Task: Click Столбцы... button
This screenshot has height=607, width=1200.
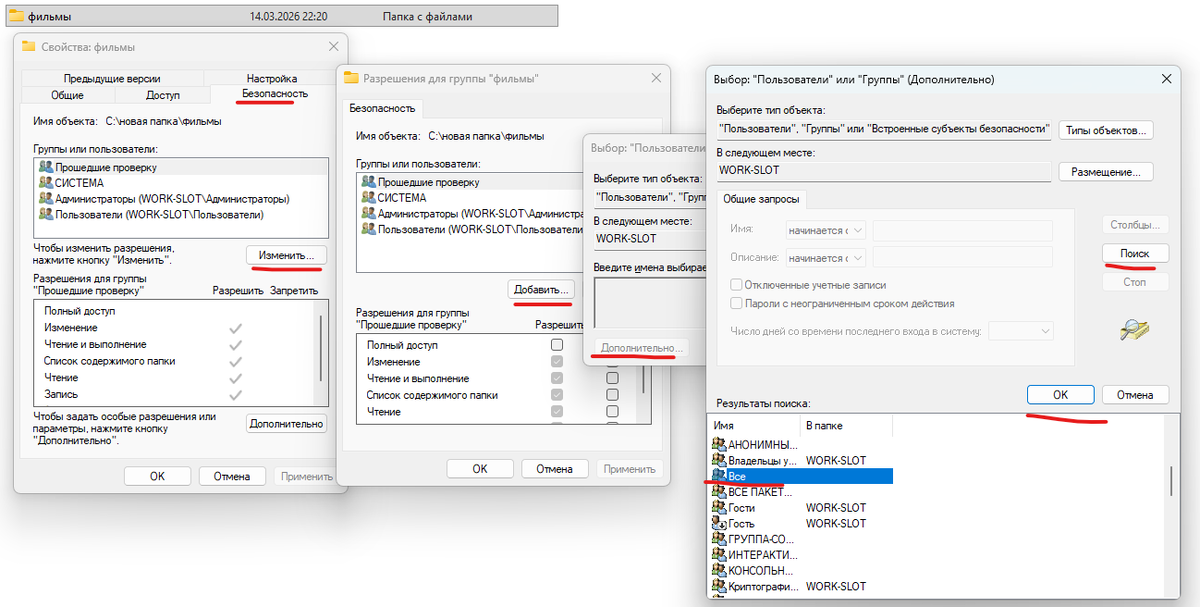Action: (1135, 225)
